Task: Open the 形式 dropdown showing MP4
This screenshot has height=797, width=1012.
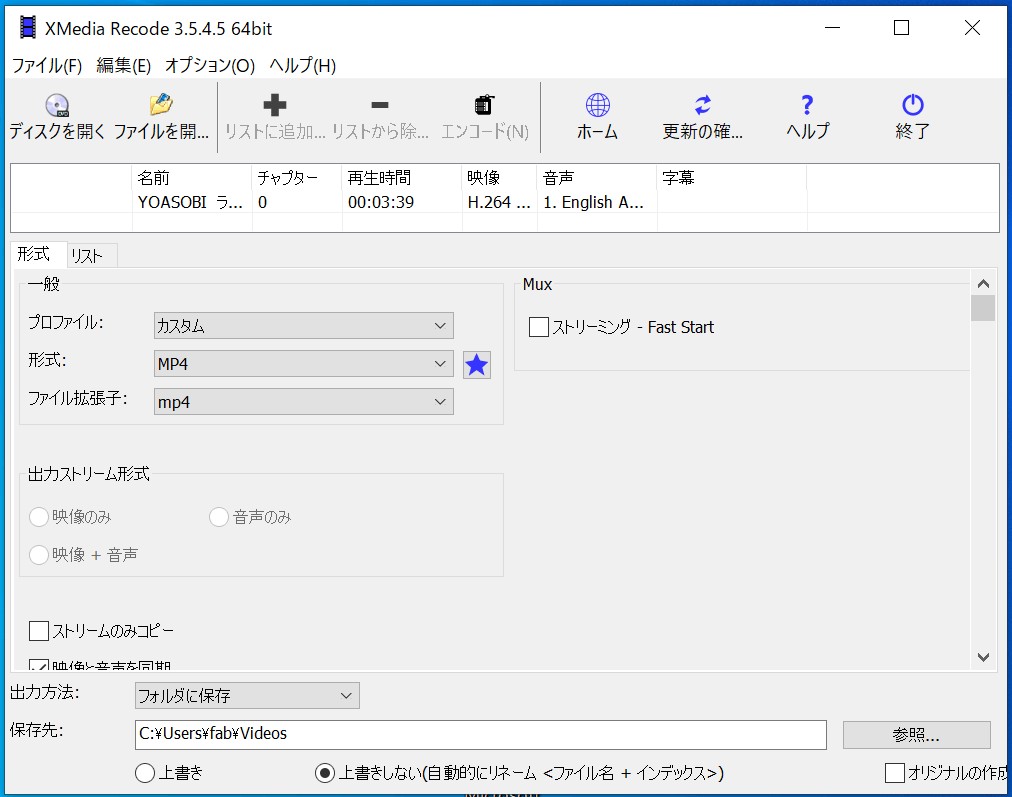Action: (x=304, y=364)
